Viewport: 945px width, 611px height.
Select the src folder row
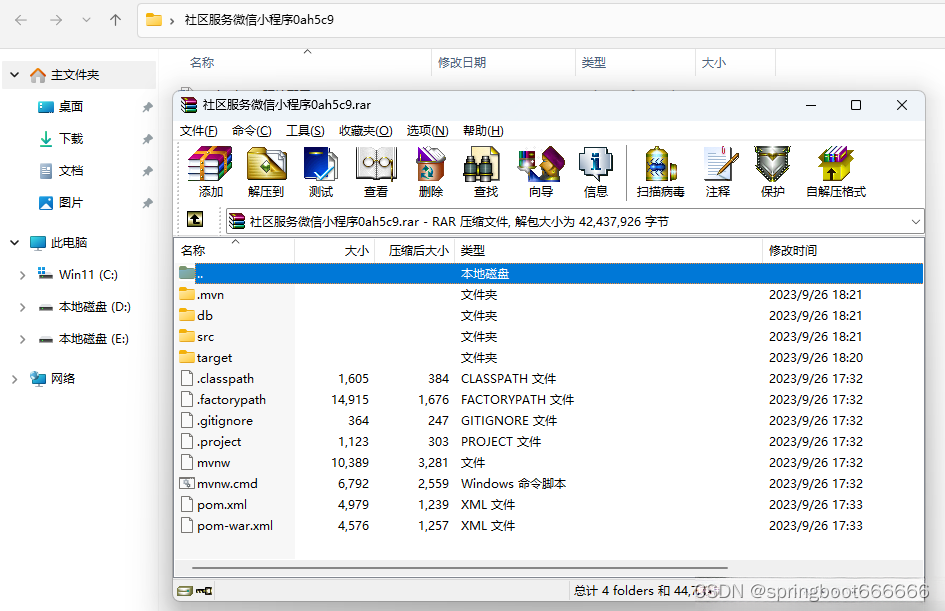point(548,337)
